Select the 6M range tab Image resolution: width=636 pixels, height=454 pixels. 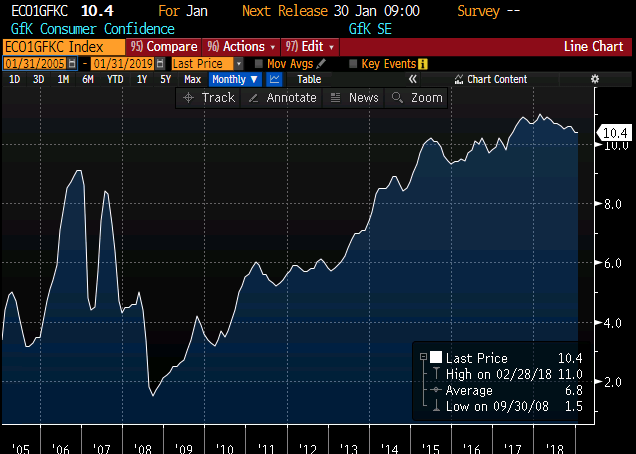click(x=88, y=79)
